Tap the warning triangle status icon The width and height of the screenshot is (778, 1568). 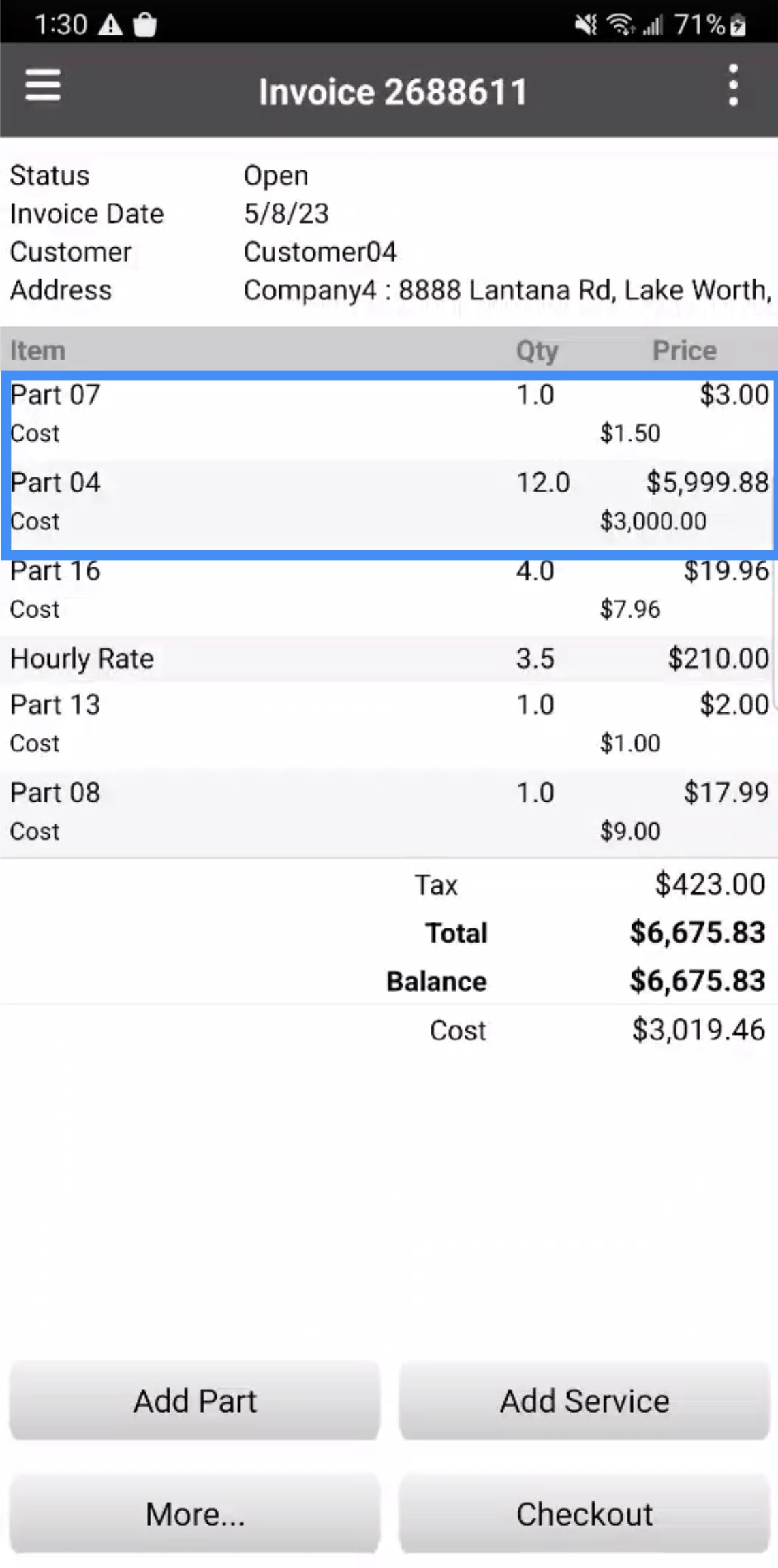point(110,25)
